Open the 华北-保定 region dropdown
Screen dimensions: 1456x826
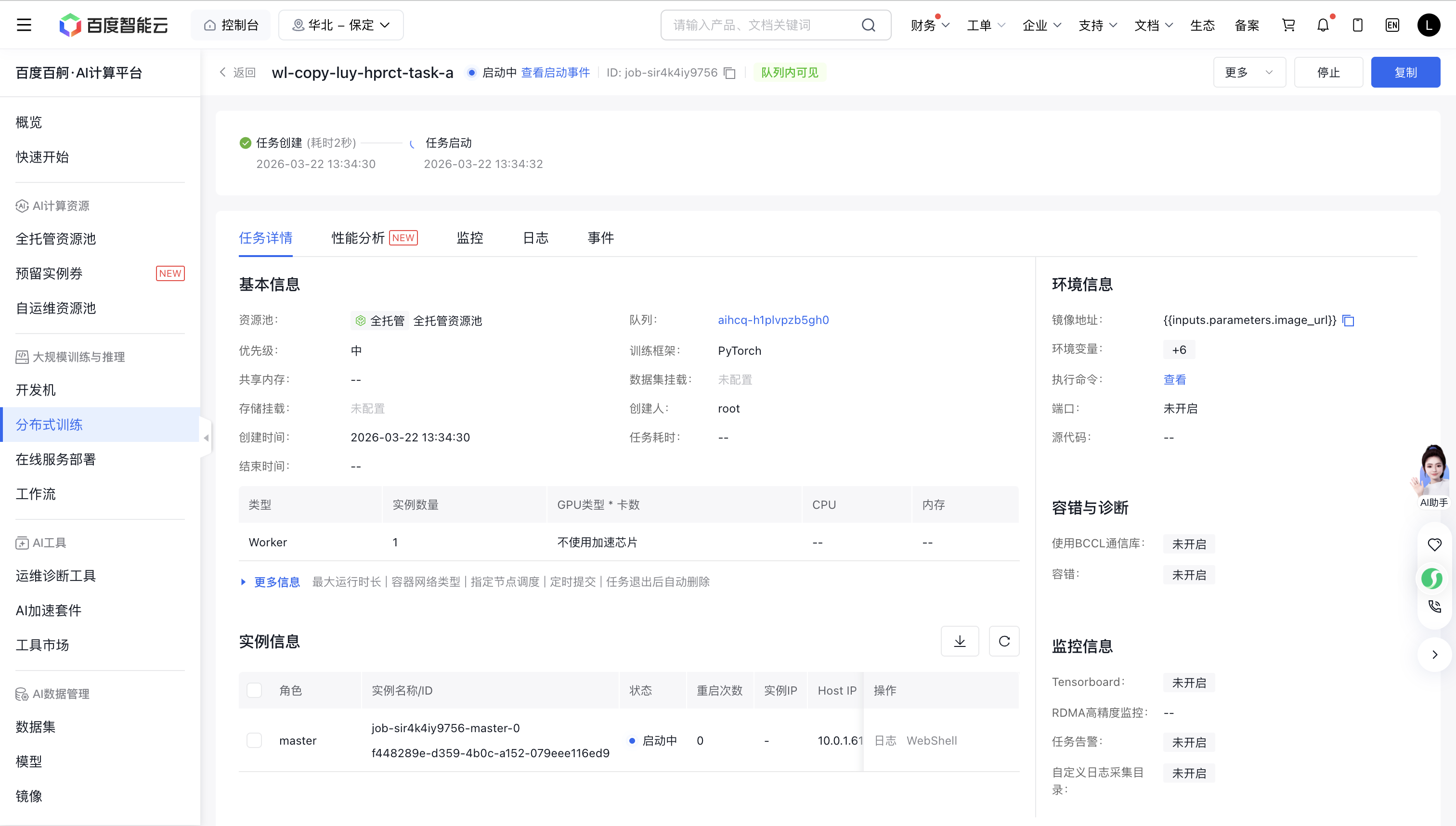(x=340, y=25)
